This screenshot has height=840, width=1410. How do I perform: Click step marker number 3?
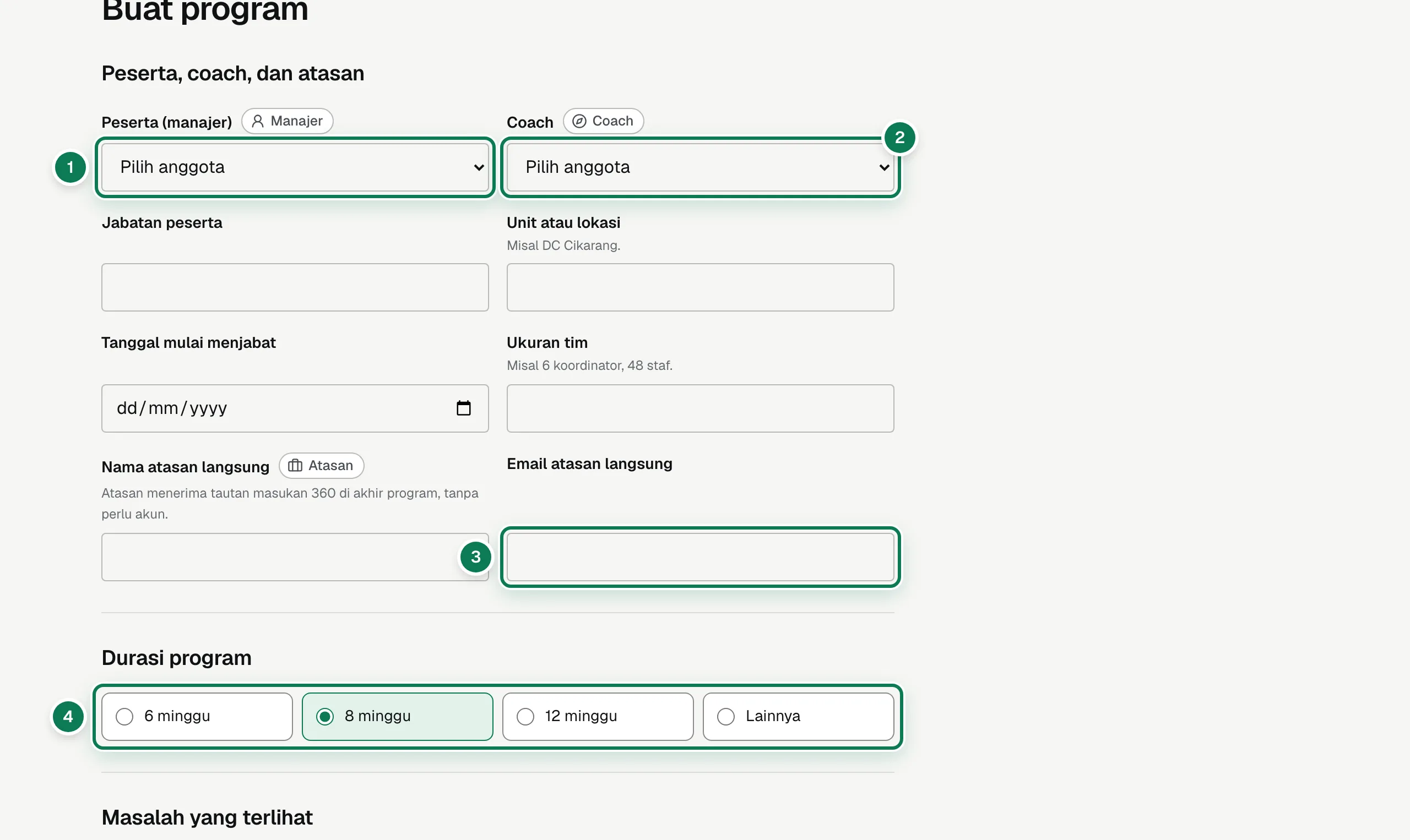476,557
